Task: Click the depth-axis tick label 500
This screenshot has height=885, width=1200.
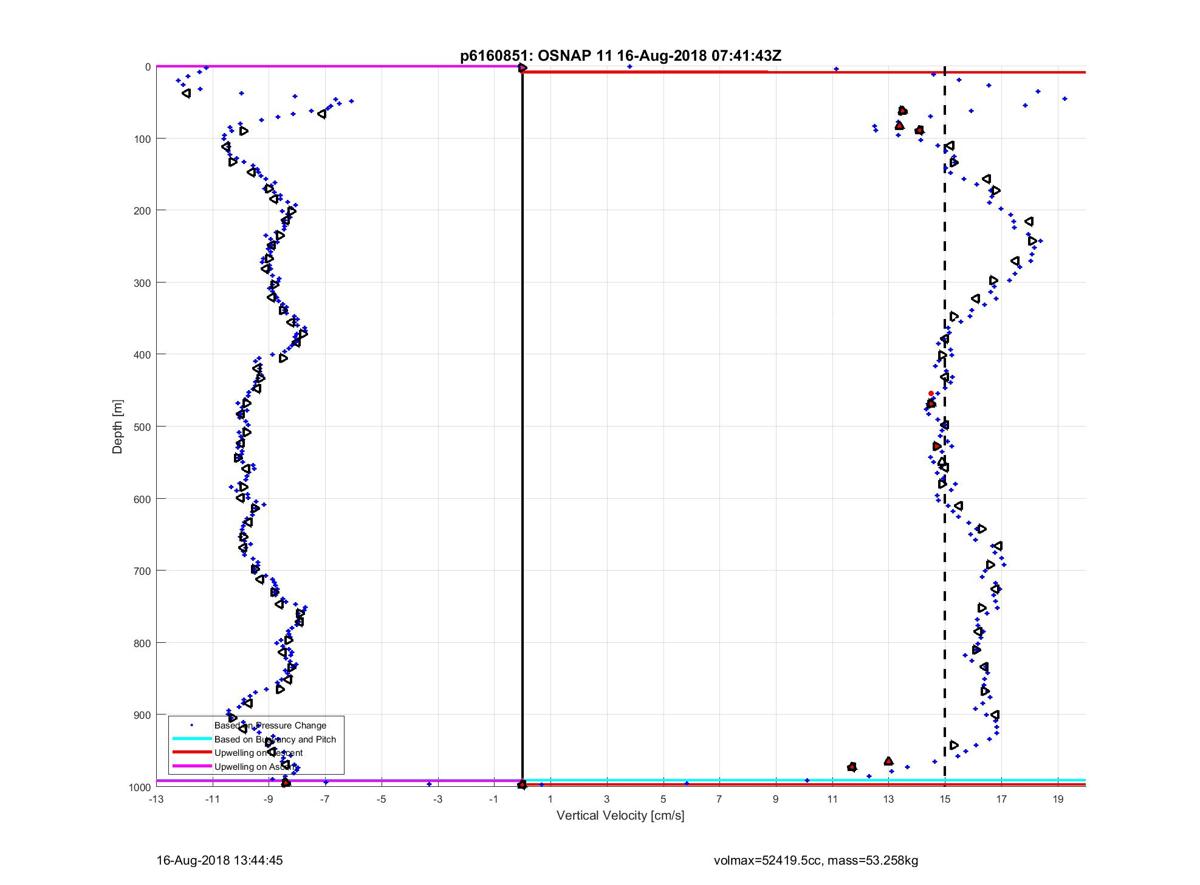Action: coord(142,426)
